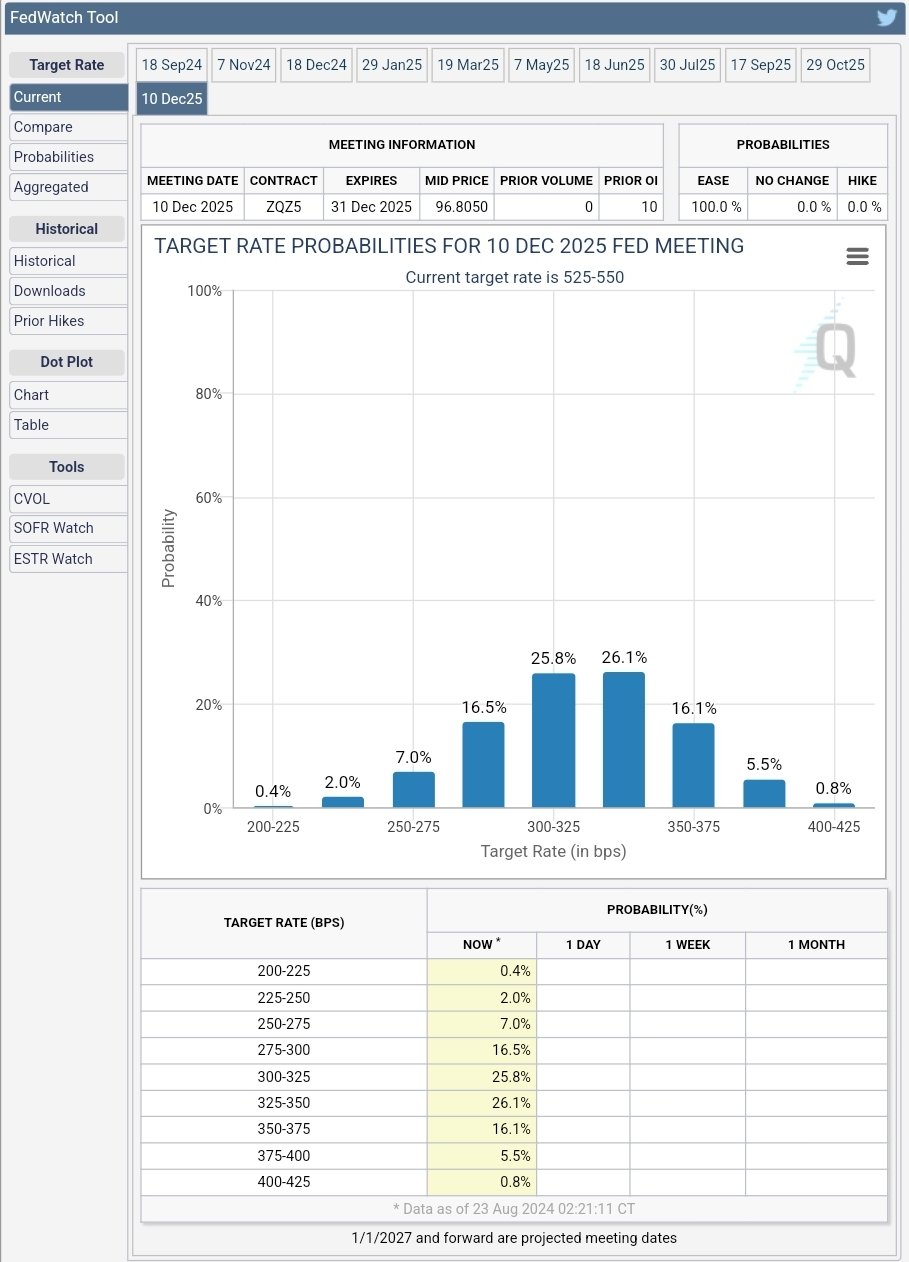Click the 31 Dec 2025 expiry cell
This screenshot has width=909, height=1262.
coord(372,207)
